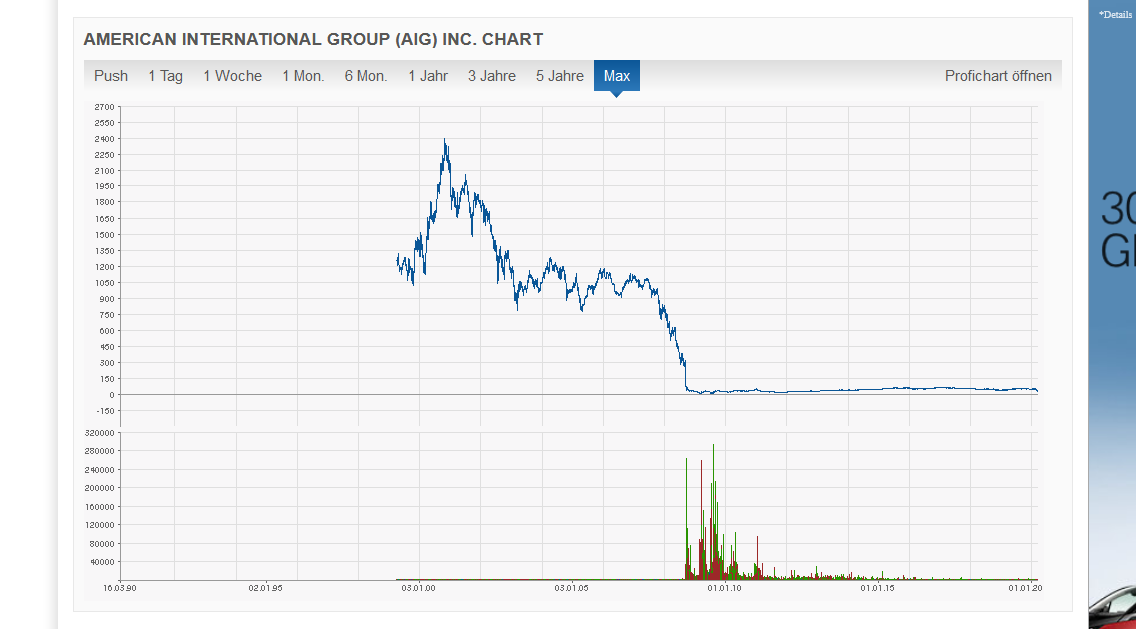Click the 03.01.00 date label
Viewport: 1136px width, 629px height.
[419, 588]
